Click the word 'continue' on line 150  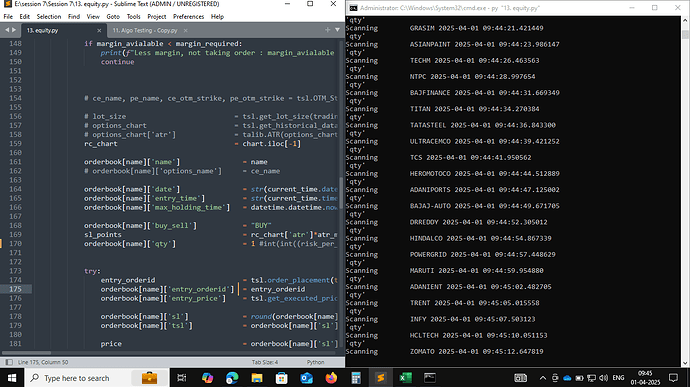pos(117,62)
